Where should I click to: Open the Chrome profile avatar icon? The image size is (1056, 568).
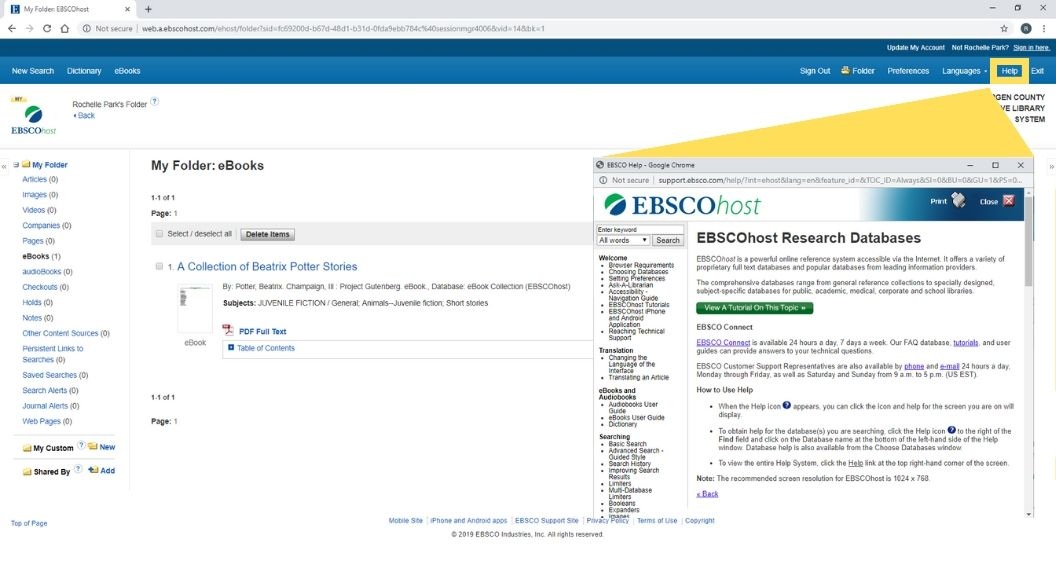pos(1026,28)
